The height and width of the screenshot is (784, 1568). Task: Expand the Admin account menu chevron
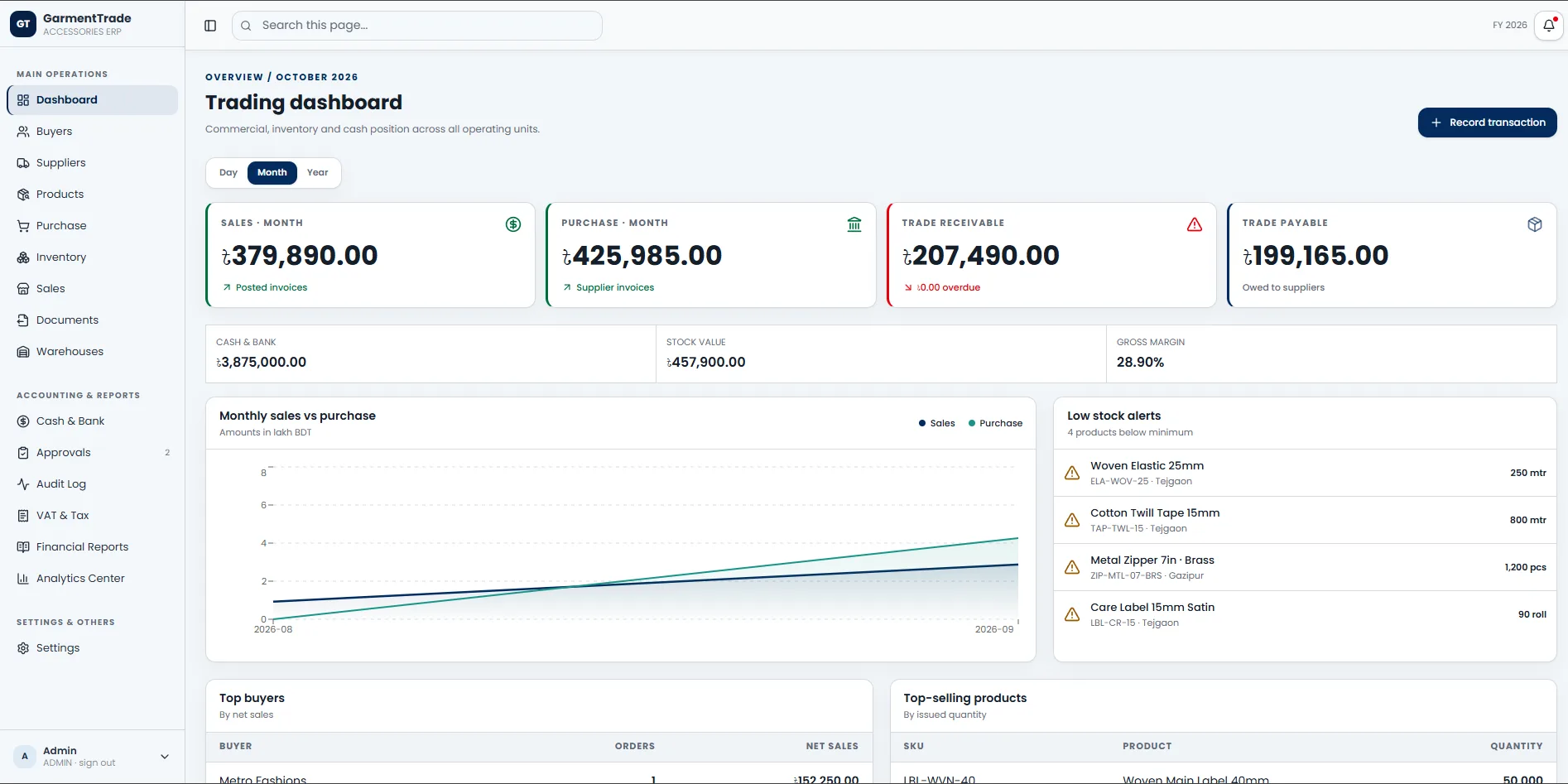[165, 757]
